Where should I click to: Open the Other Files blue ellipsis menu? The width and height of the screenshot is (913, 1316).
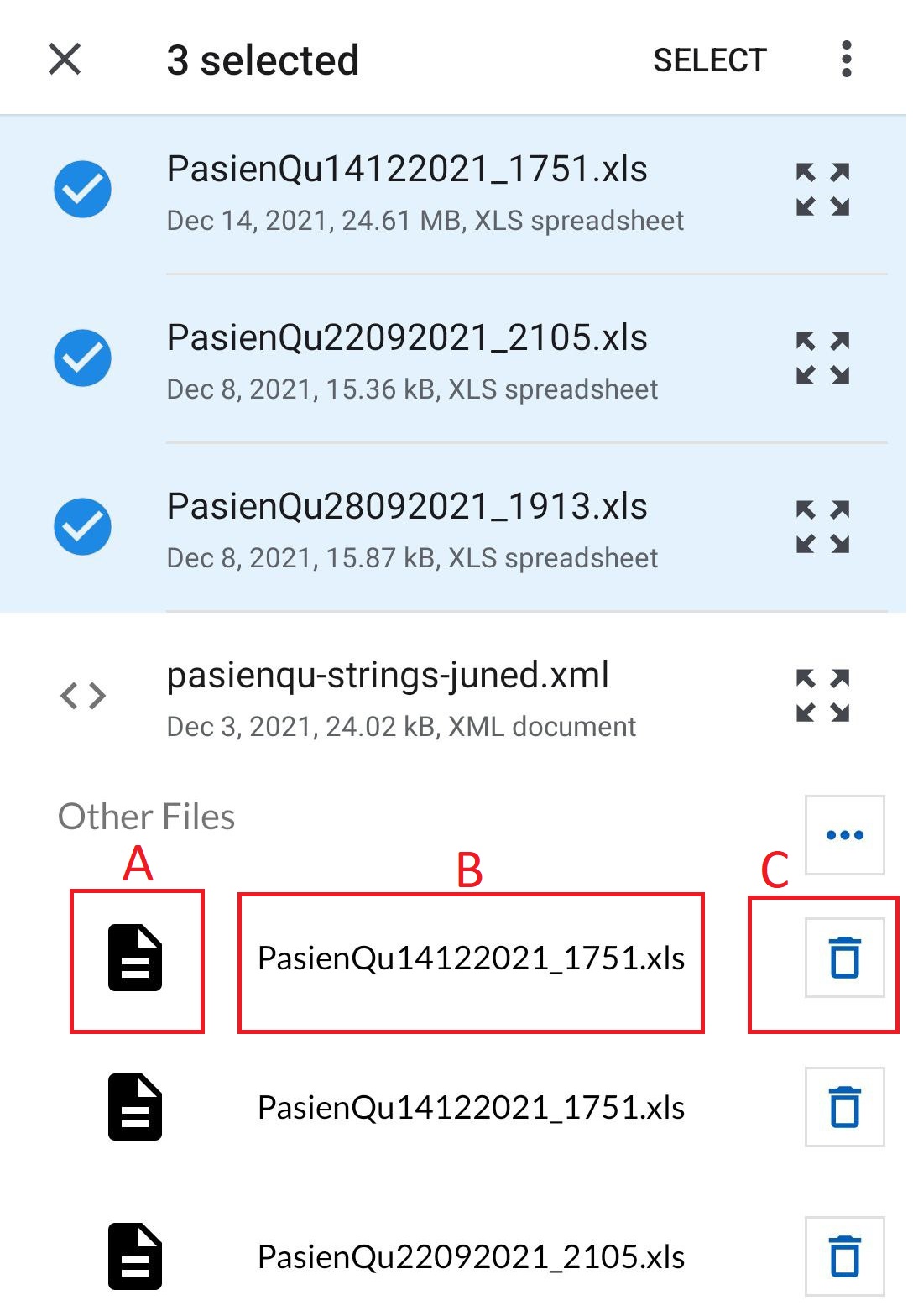click(844, 835)
